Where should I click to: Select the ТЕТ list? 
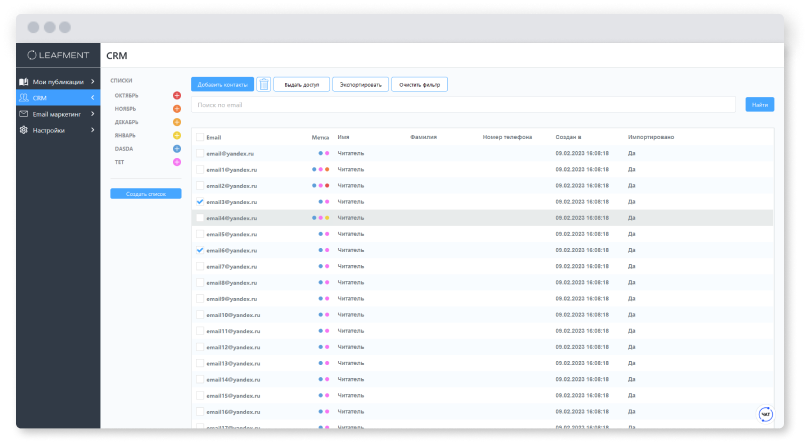(119, 162)
